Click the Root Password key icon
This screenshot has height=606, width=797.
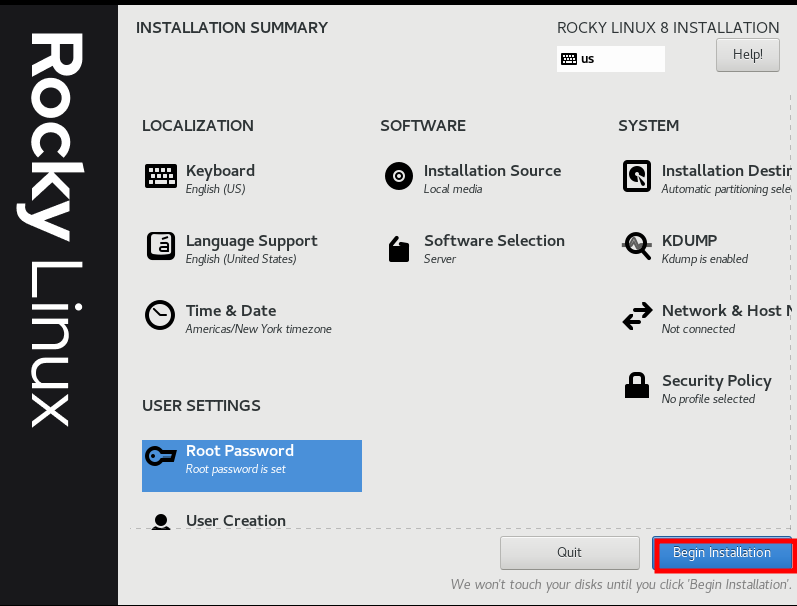[x=161, y=456]
